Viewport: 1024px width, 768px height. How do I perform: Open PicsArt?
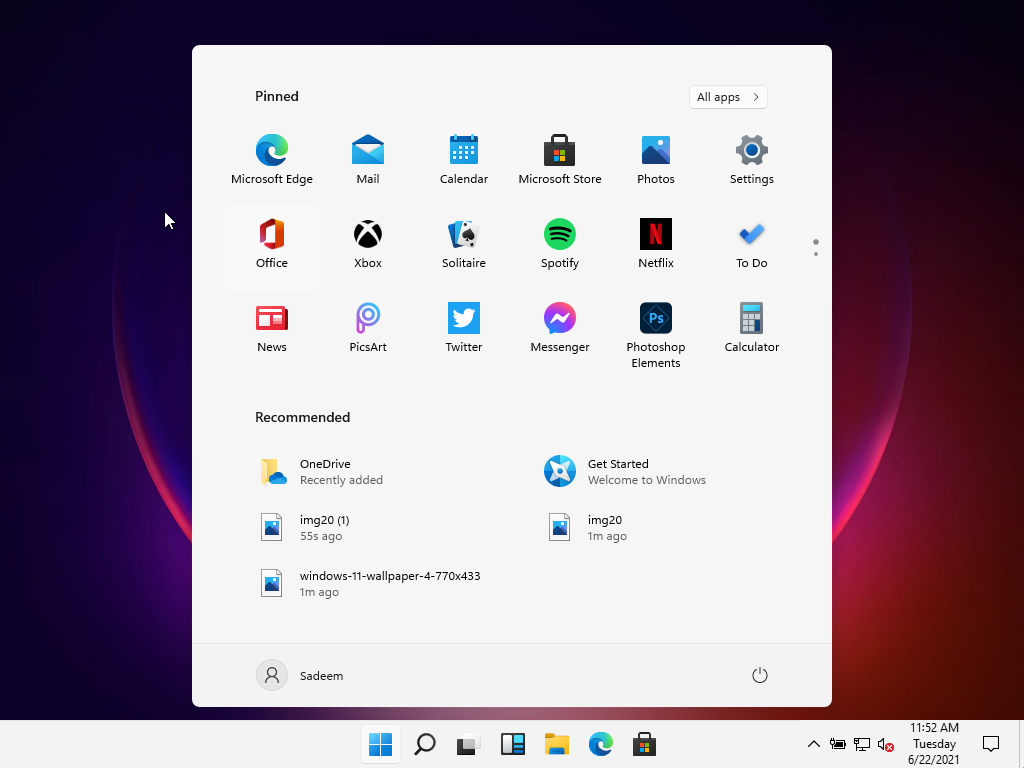(x=368, y=328)
